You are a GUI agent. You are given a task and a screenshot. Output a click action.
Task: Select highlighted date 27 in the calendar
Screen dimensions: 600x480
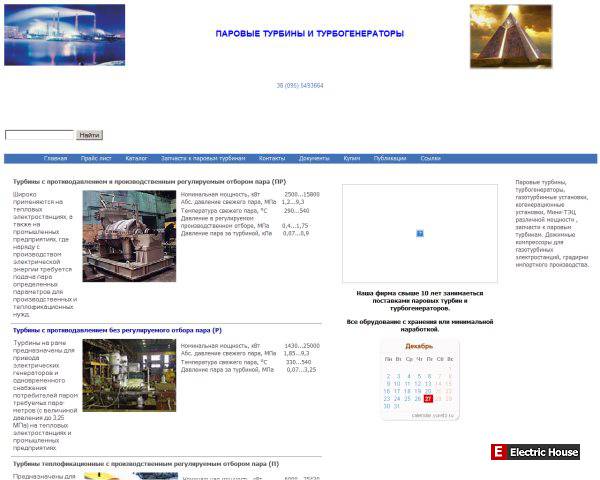tap(428, 398)
